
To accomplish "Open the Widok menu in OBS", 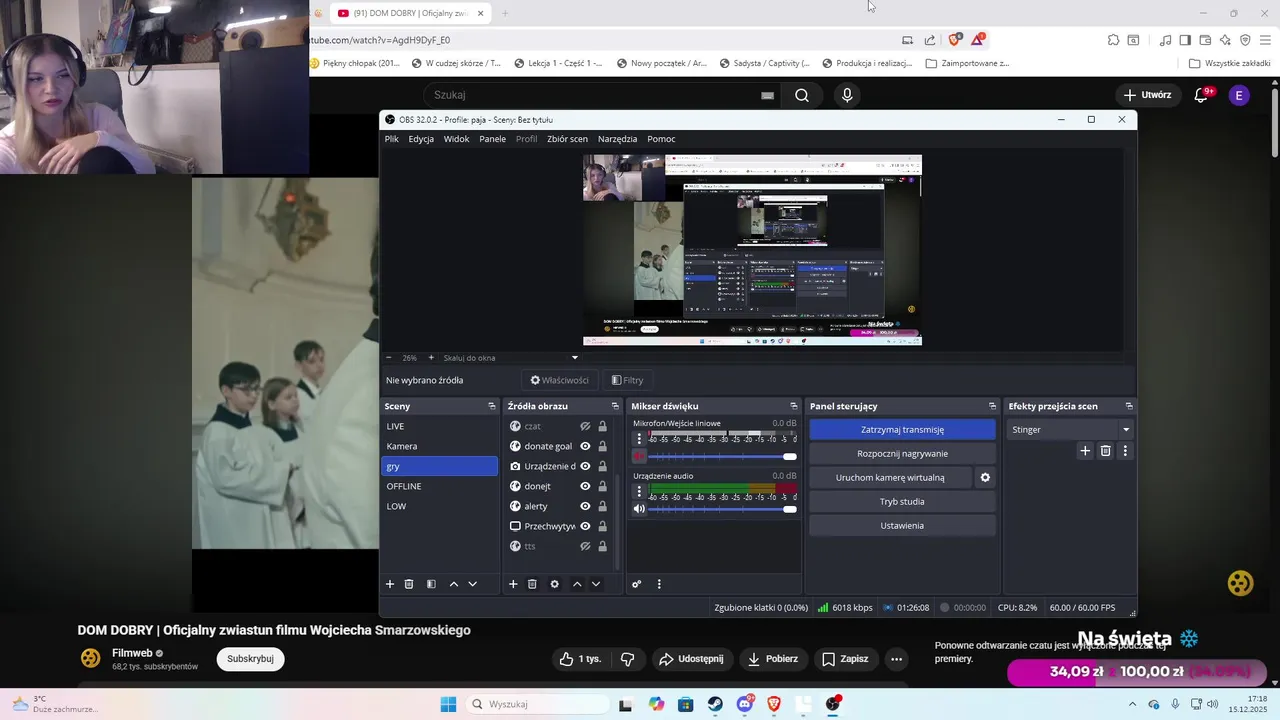I will point(456,139).
